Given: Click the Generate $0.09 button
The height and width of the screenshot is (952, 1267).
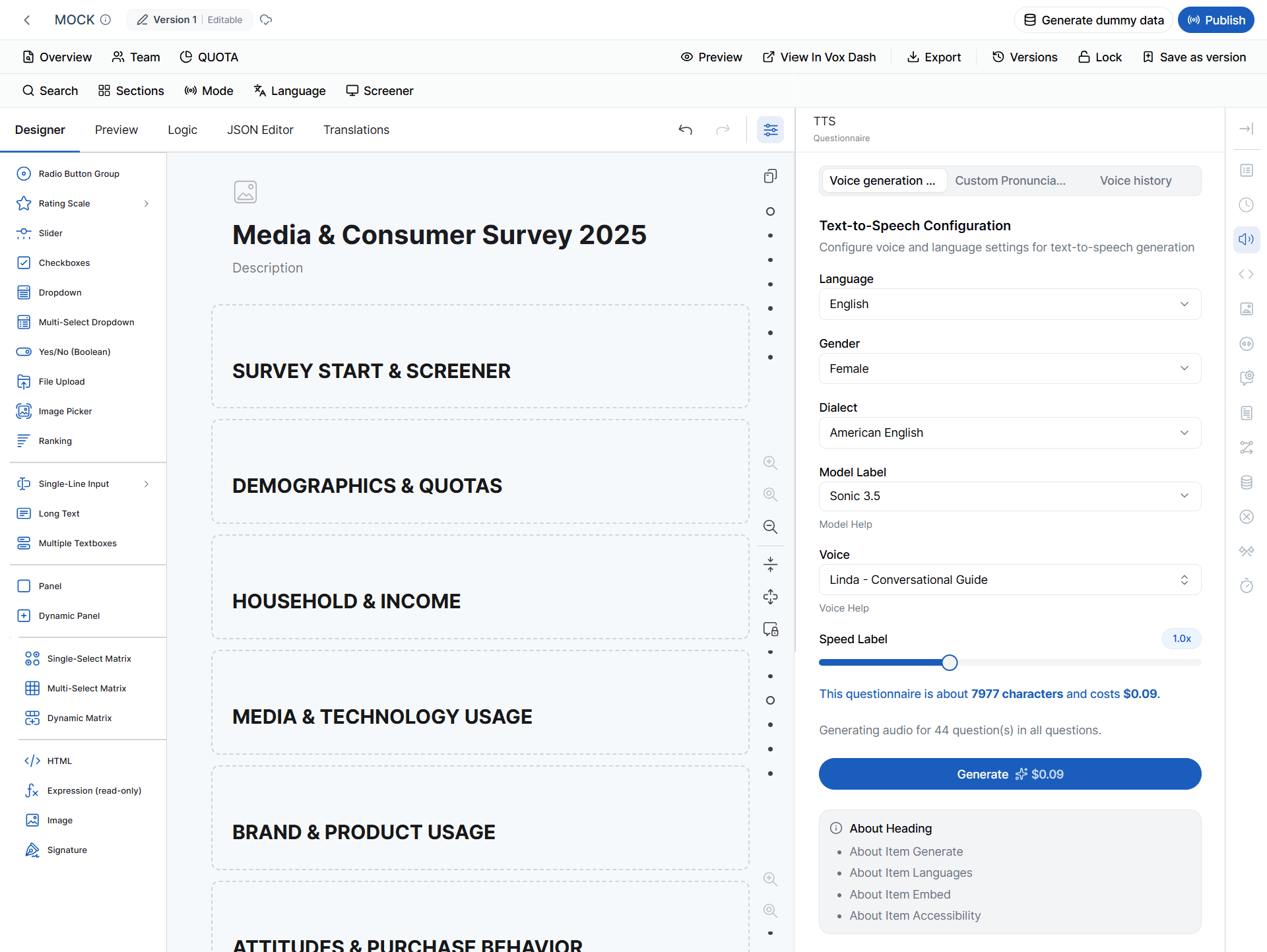Looking at the screenshot, I should (x=1010, y=774).
